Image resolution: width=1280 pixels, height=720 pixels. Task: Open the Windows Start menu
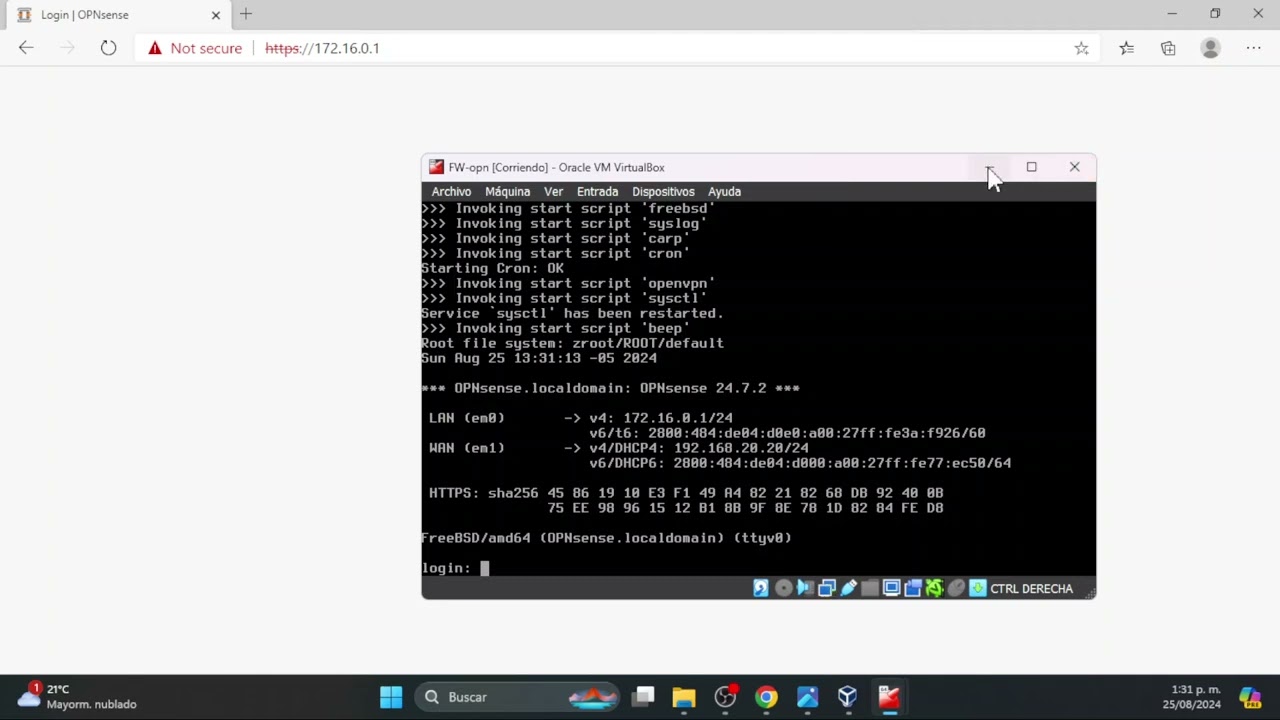[391, 697]
